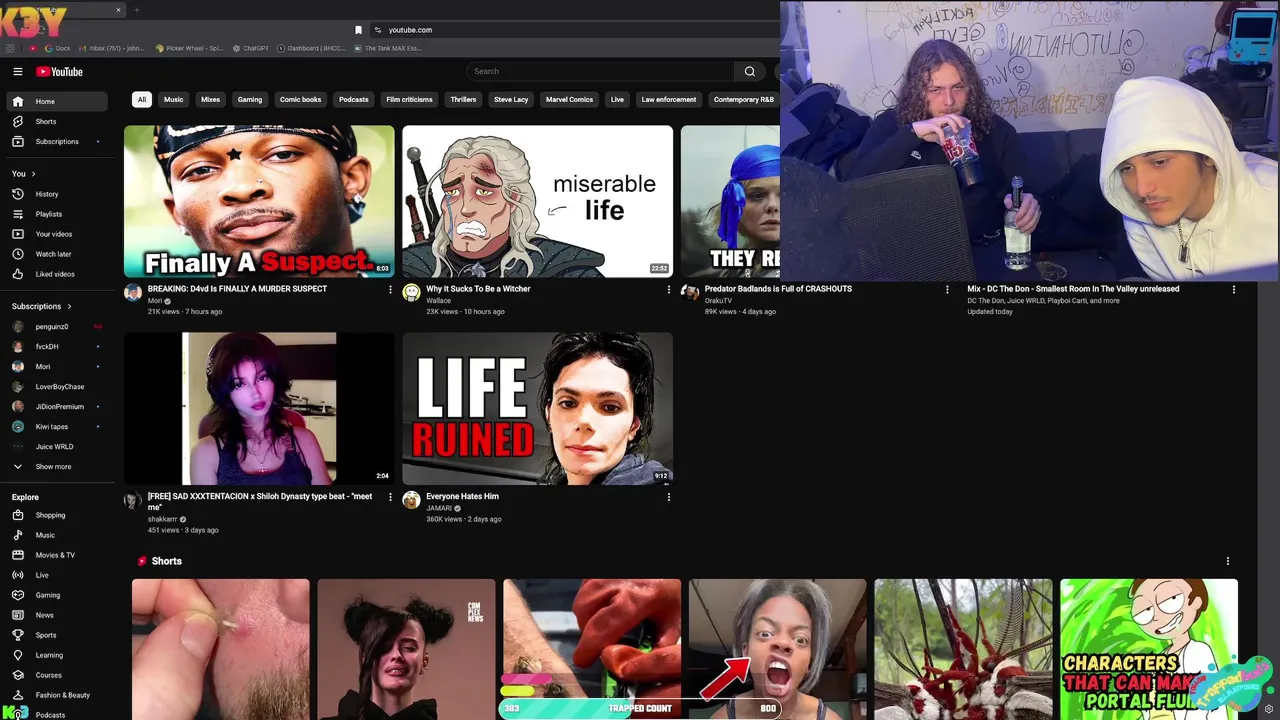This screenshot has width=1280, height=720.
Task: Open more options for XXXTENTACION type beat video
Action: coord(390,497)
